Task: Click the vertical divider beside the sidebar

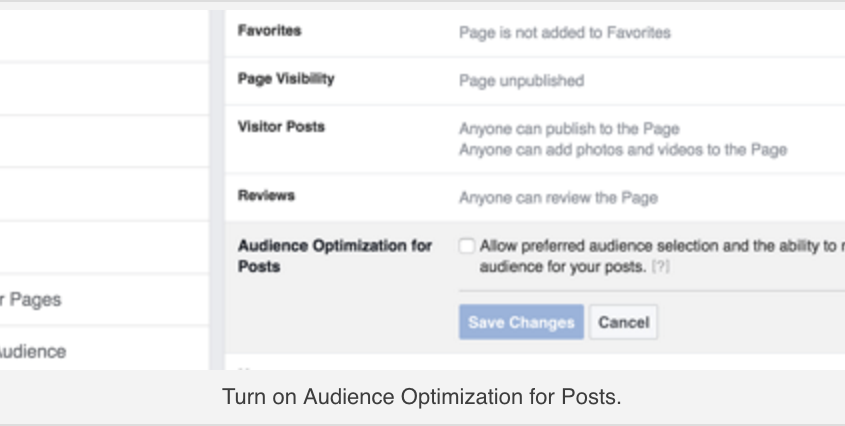Action: point(217,190)
